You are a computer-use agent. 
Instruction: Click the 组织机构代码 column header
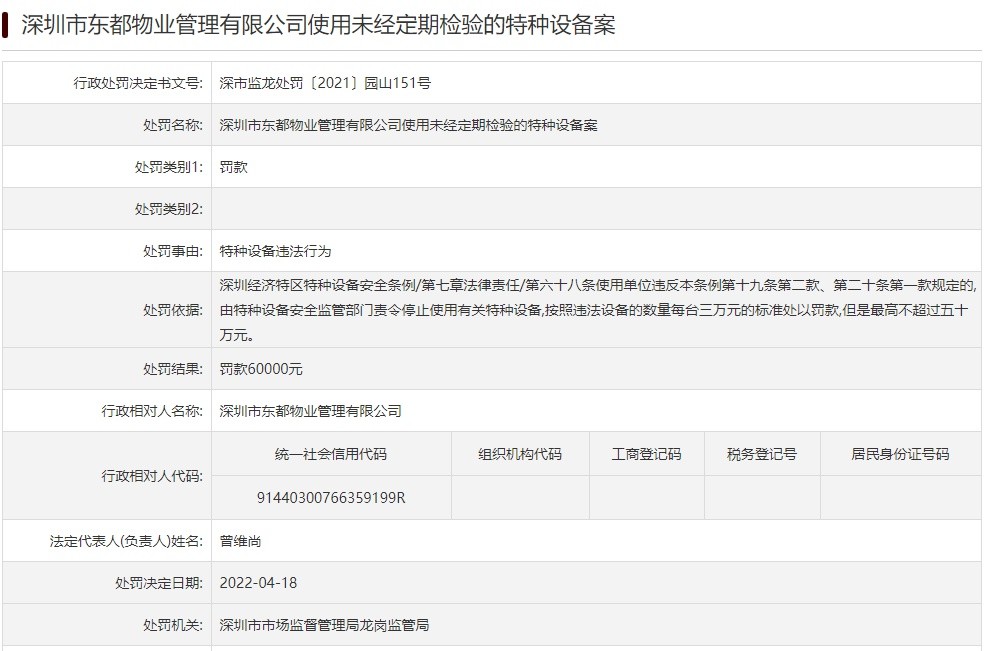(520, 454)
